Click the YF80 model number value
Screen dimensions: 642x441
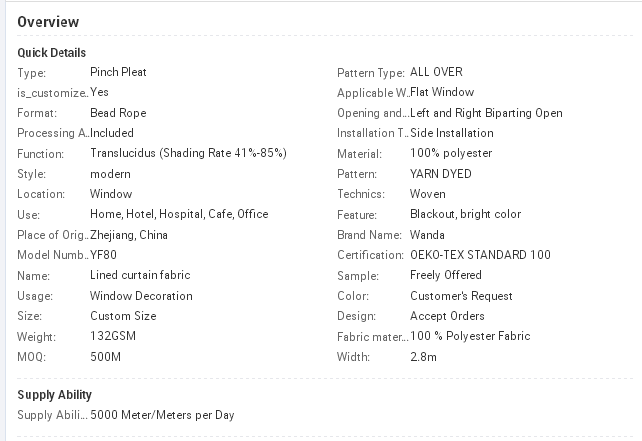point(103,255)
